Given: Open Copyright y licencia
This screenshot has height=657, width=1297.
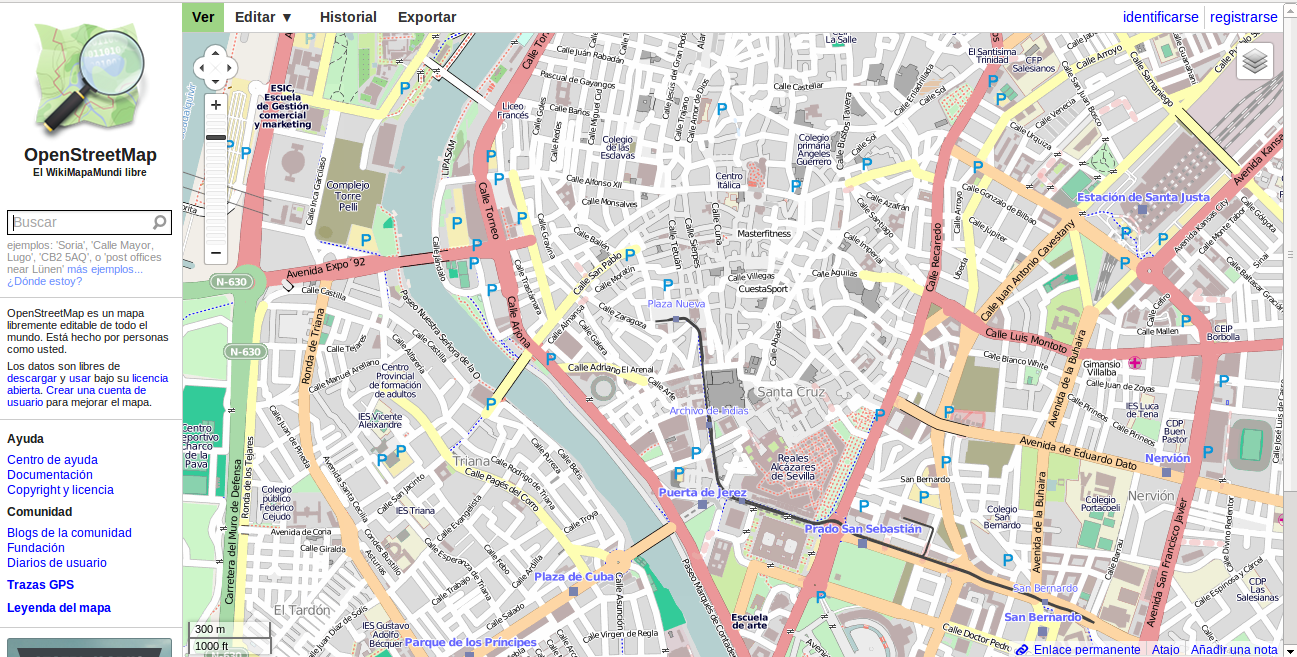Looking at the screenshot, I should [x=60, y=490].
